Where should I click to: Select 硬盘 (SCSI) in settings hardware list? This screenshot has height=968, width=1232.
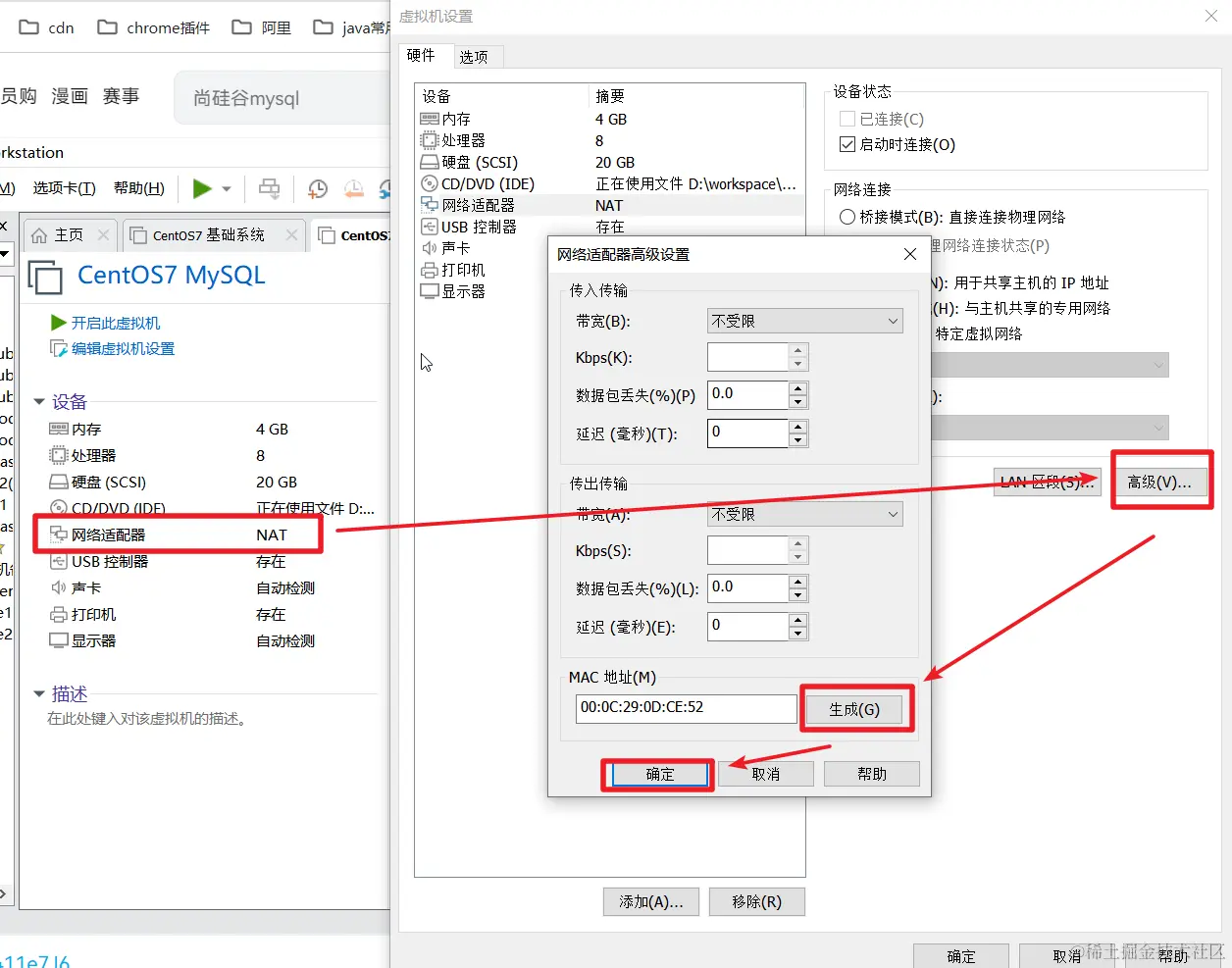click(608, 163)
